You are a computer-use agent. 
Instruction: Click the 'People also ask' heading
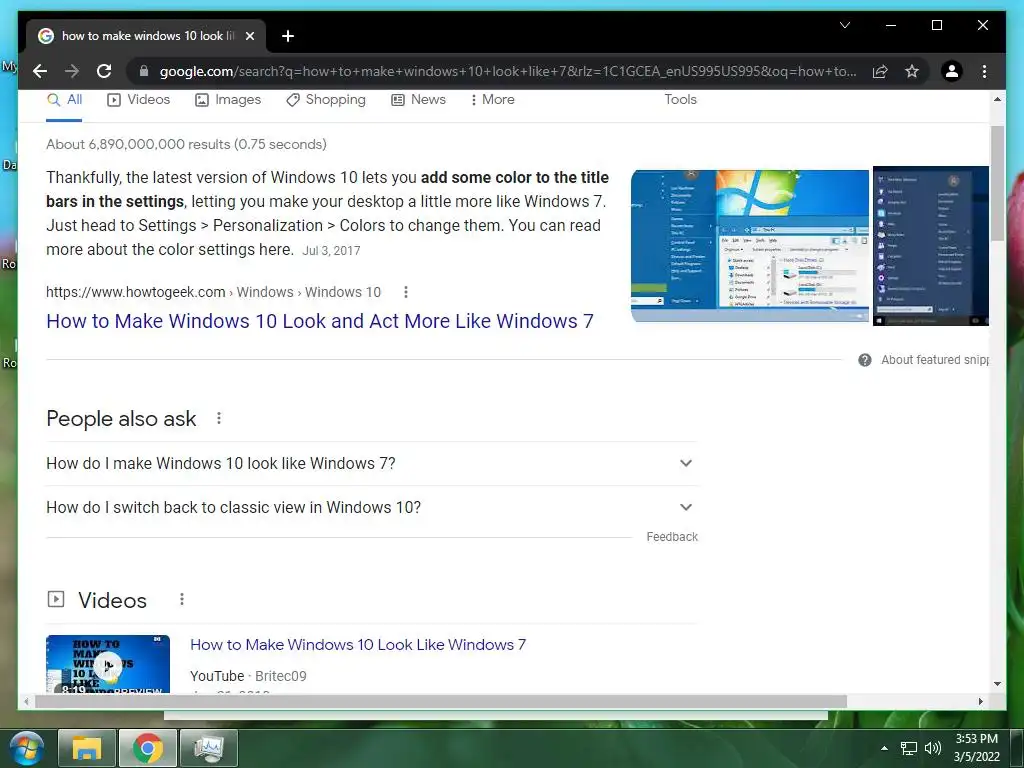[x=121, y=419]
